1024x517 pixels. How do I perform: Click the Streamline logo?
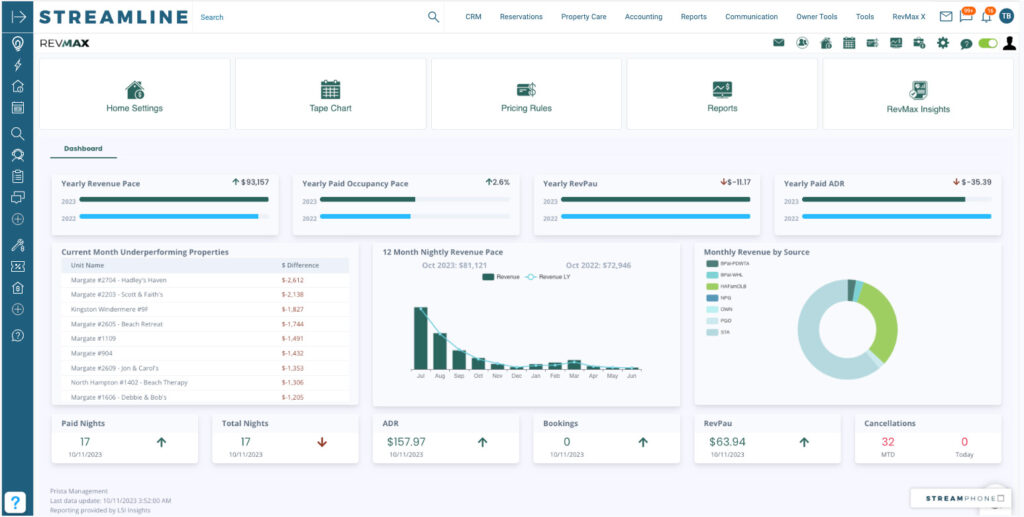pos(114,17)
